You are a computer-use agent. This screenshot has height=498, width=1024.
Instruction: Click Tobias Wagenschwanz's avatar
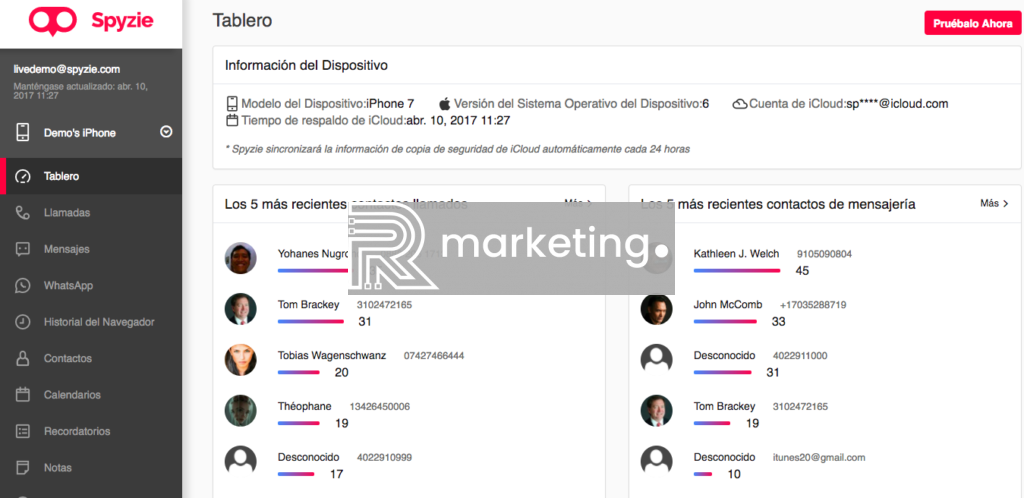240,360
